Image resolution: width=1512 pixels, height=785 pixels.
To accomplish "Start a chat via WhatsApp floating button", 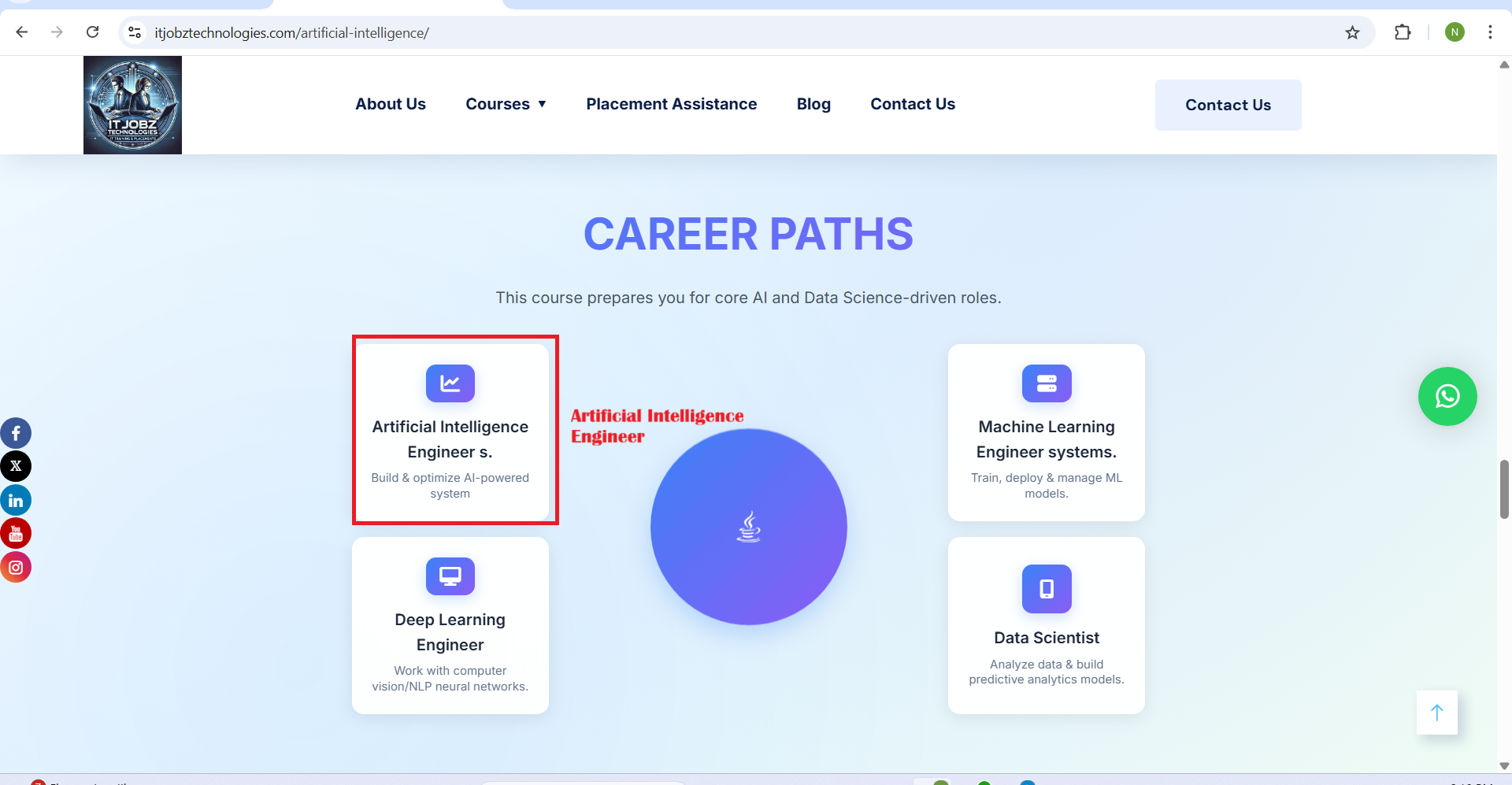I will click(x=1447, y=396).
